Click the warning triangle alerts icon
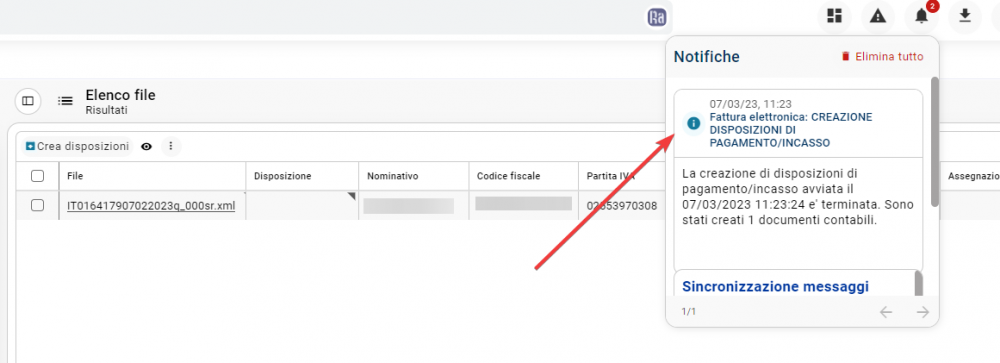1000x363 pixels. [x=878, y=17]
